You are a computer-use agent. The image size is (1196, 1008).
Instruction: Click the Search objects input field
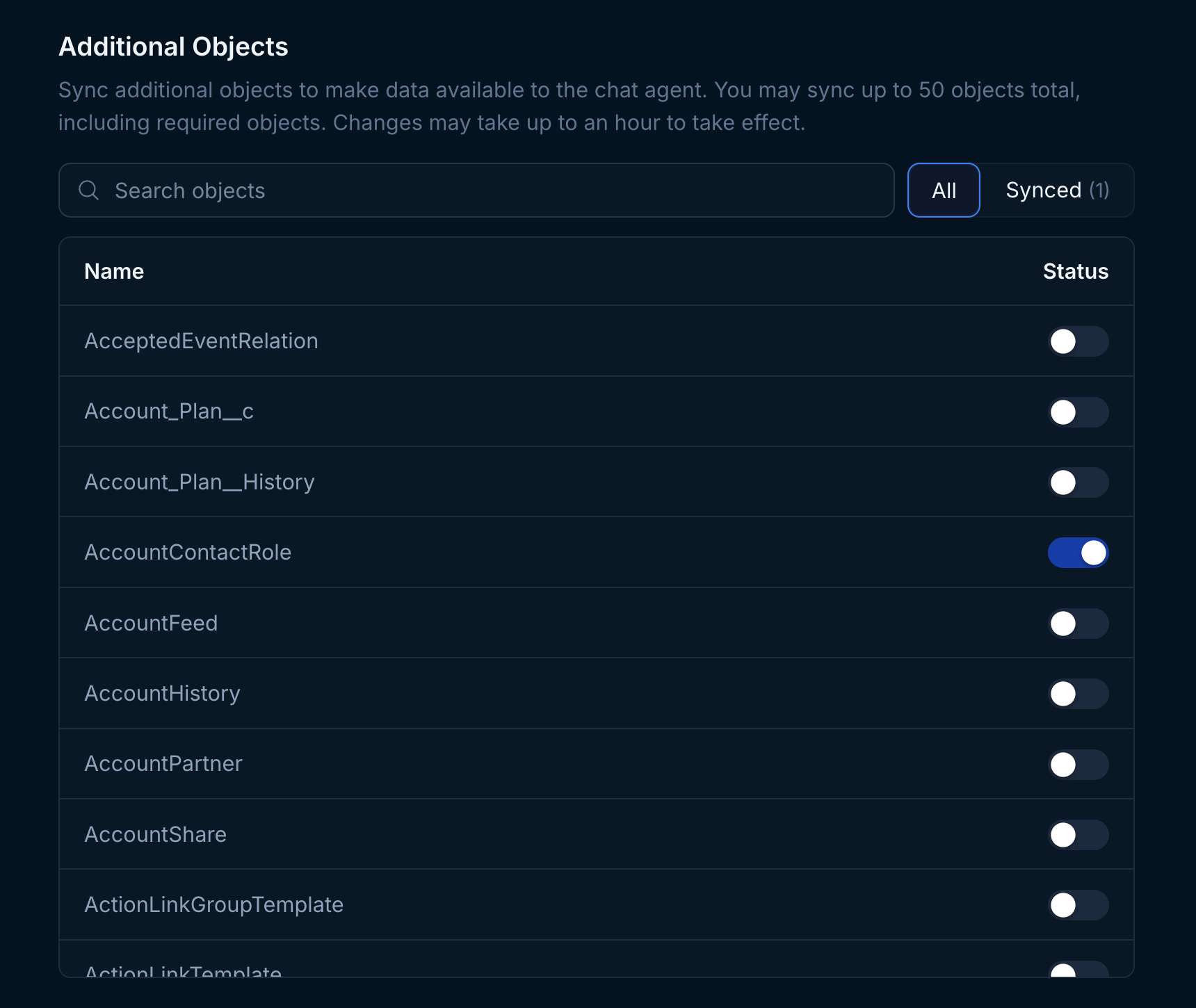pos(417,190)
